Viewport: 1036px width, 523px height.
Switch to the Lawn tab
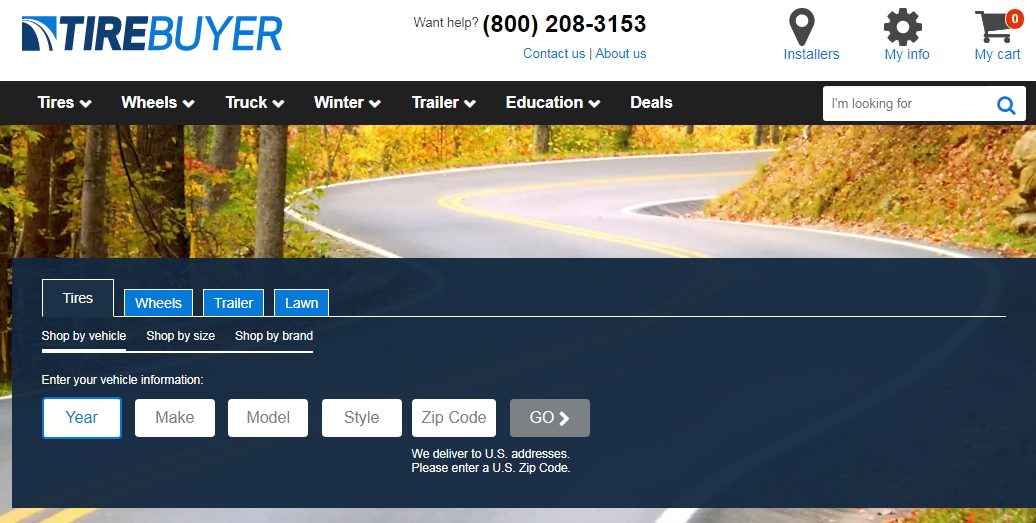(301, 303)
